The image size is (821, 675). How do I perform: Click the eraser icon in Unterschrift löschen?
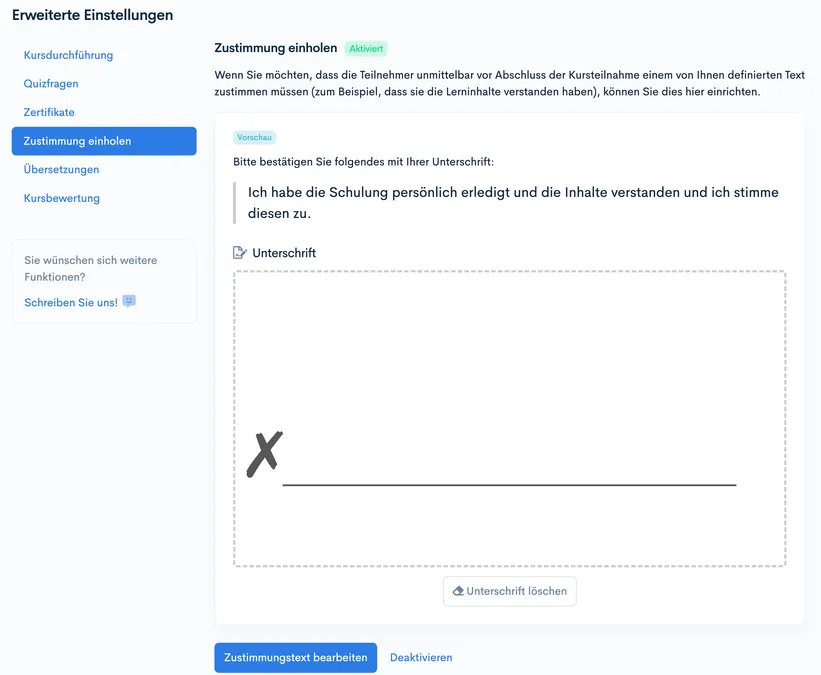click(458, 591)
